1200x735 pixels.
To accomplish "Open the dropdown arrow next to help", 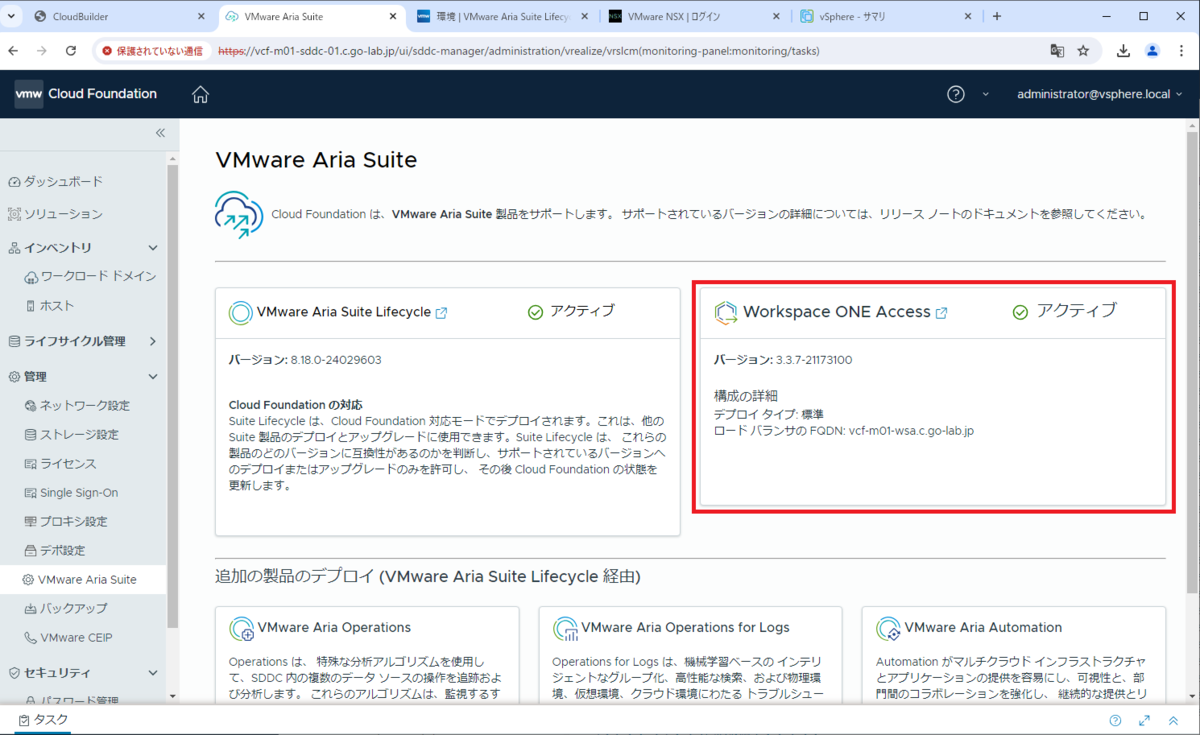I will click(x=985, y=94).
